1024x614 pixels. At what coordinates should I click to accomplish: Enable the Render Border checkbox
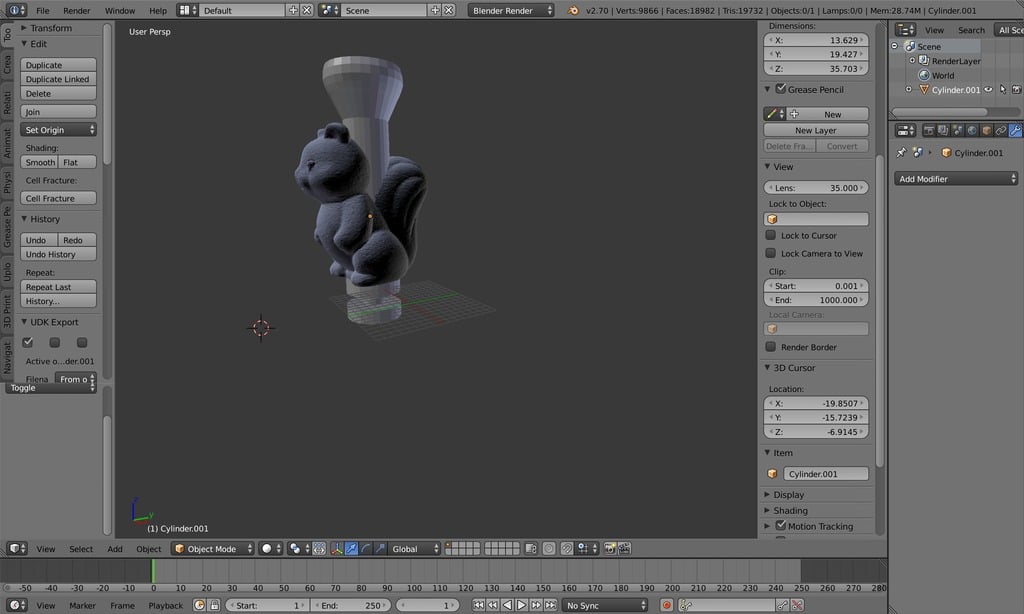771,347
